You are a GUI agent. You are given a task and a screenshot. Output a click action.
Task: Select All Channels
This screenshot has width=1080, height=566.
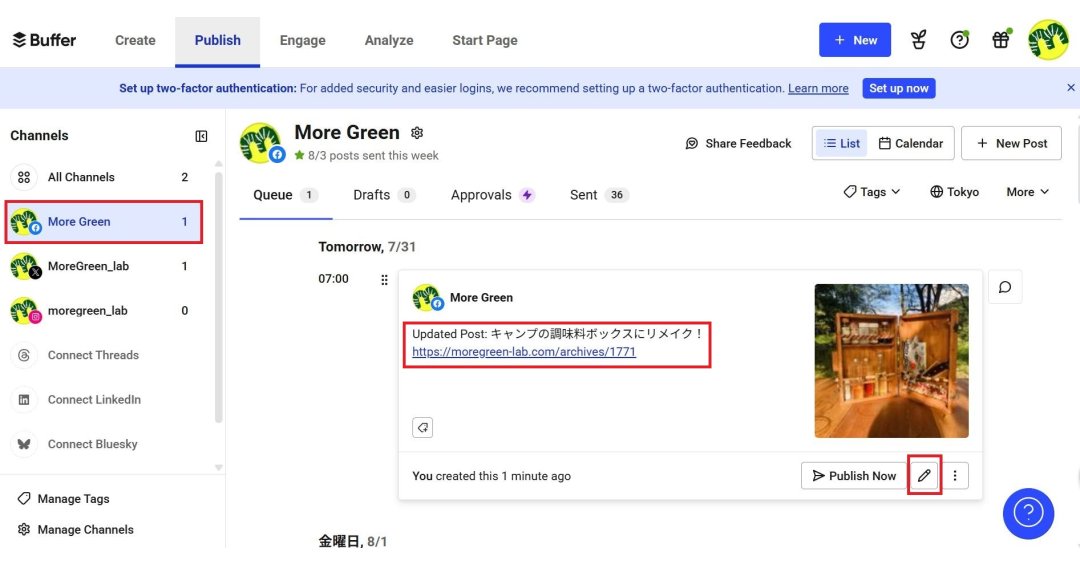coord(102,177)
